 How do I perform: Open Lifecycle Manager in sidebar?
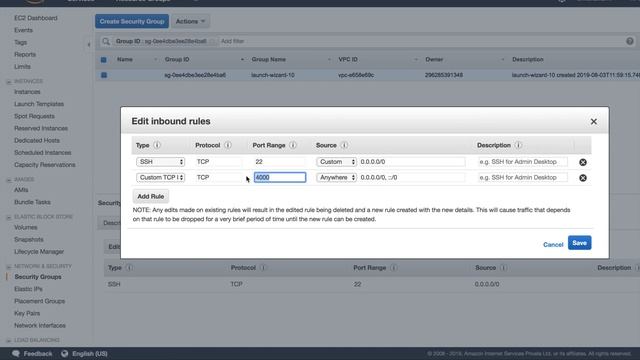39,252
